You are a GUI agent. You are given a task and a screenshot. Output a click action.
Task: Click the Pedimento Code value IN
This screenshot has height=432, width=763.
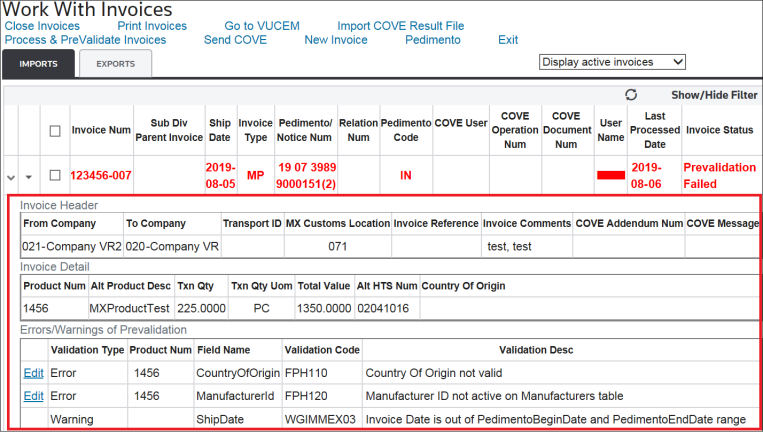coord(406,175)
